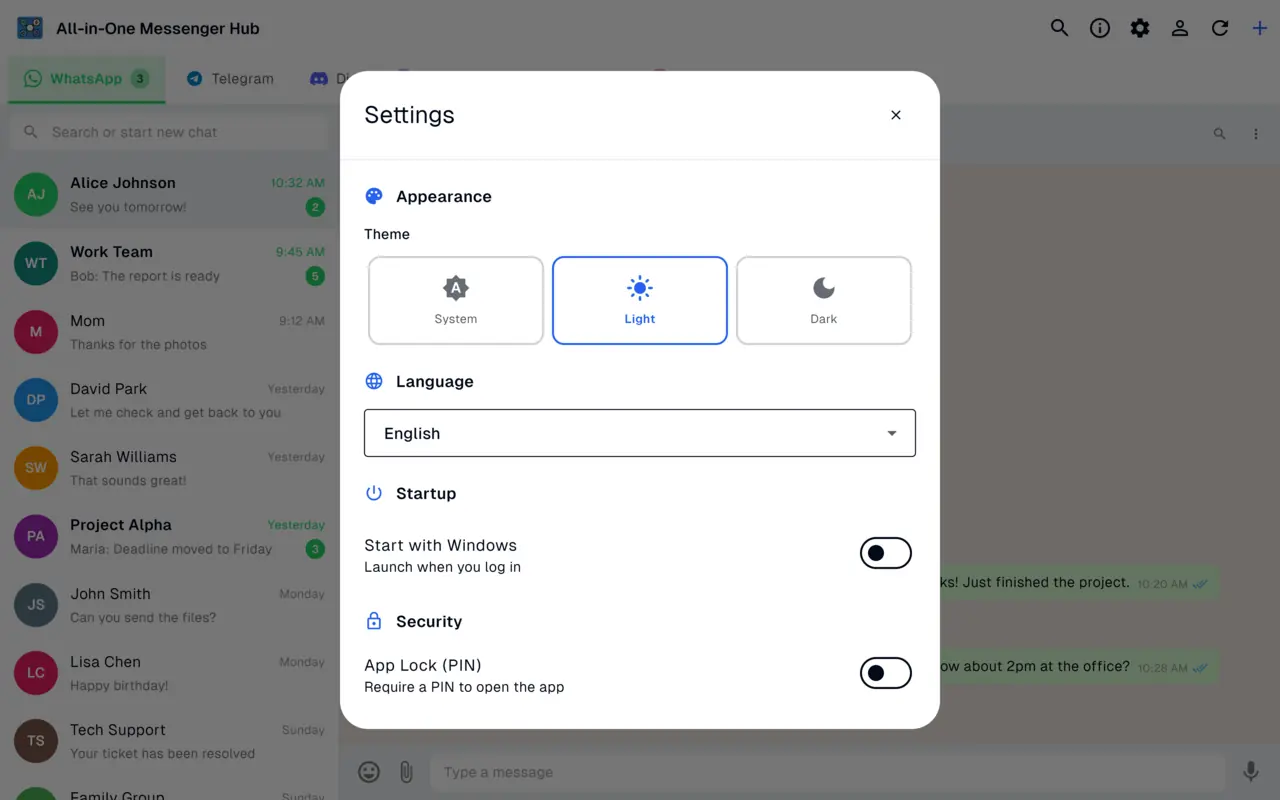Click the unread badge 3 on Project Alpha

pos(315,549)
